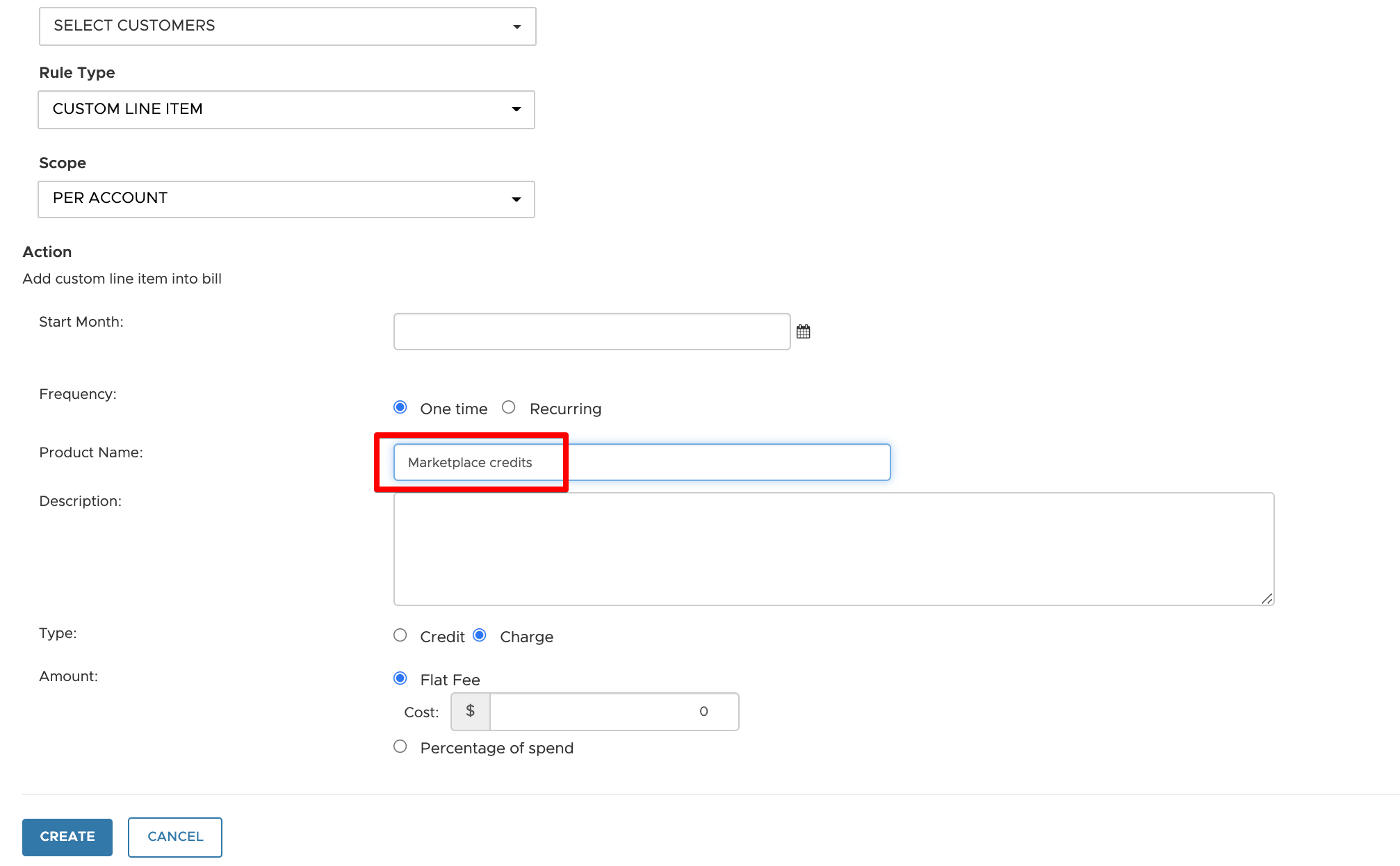Click the Create button

(x=67, y=837)
